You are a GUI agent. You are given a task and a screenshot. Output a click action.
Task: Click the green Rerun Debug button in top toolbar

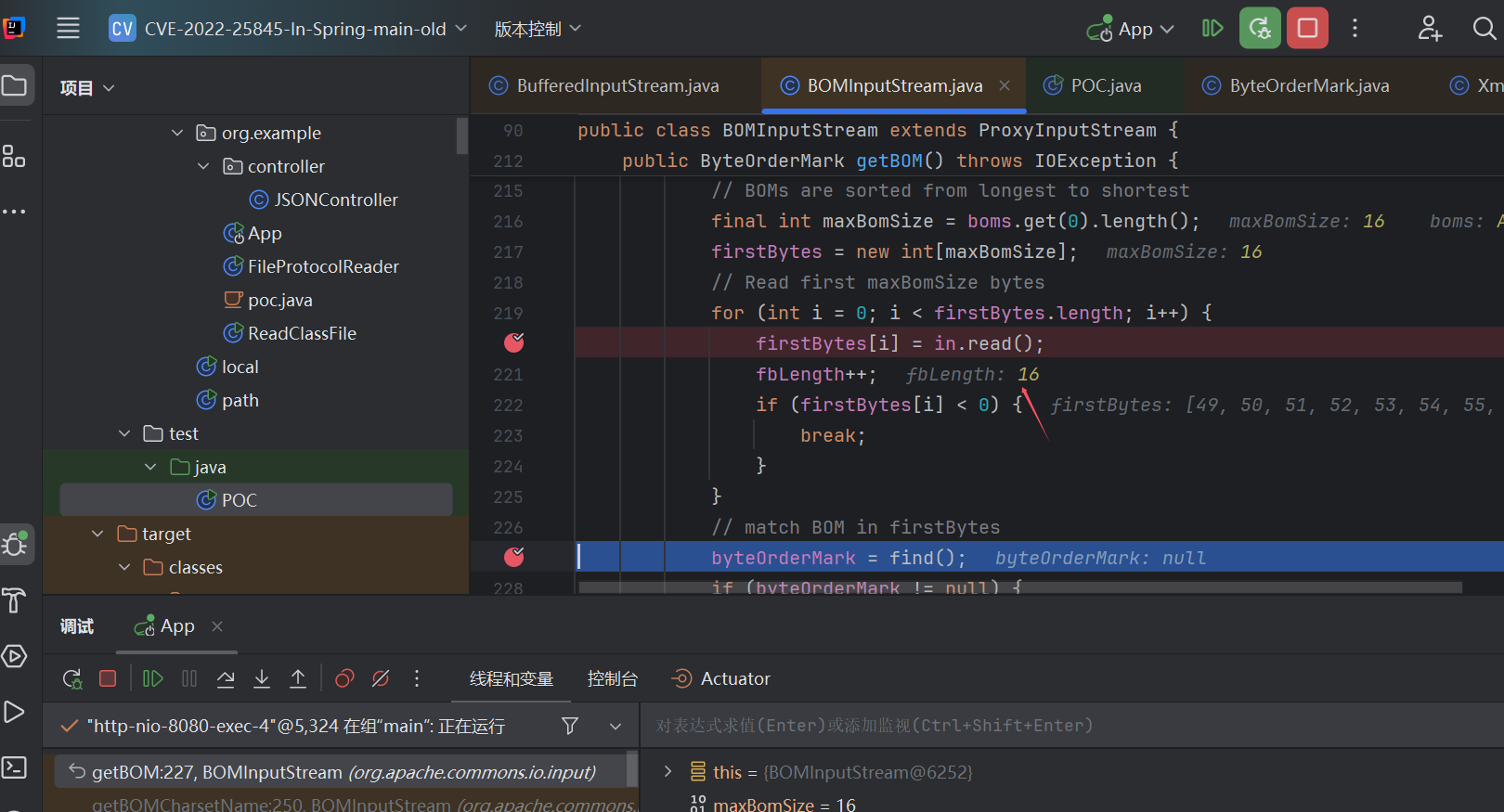click(x=1260, y=28)
